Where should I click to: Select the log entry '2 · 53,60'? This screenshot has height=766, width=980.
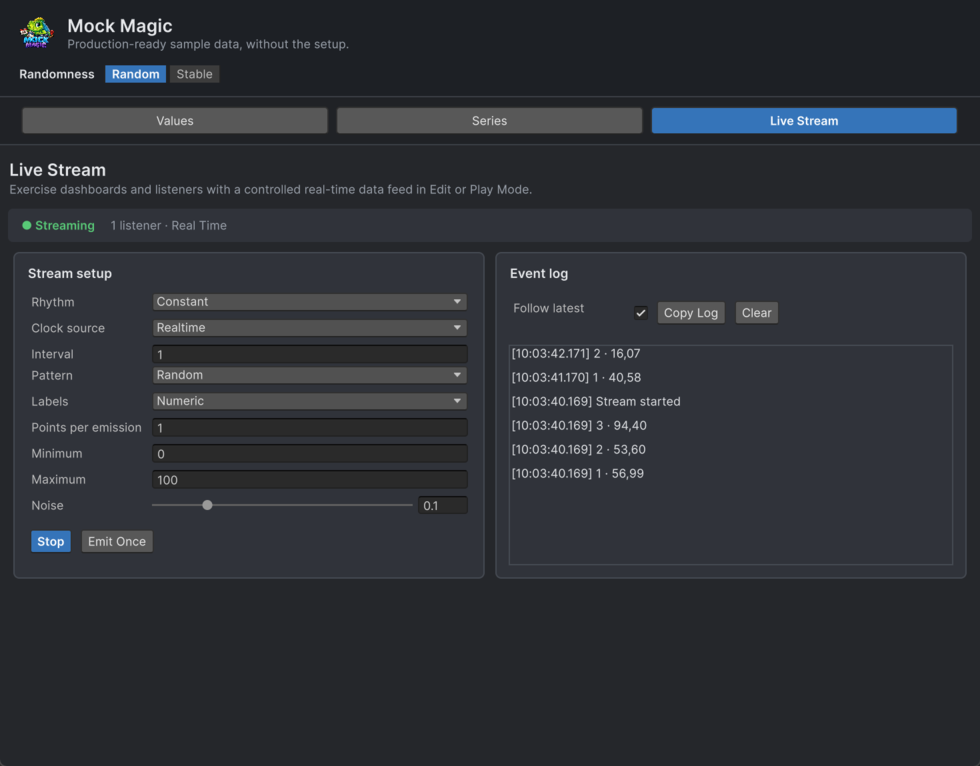click(578, 450)
